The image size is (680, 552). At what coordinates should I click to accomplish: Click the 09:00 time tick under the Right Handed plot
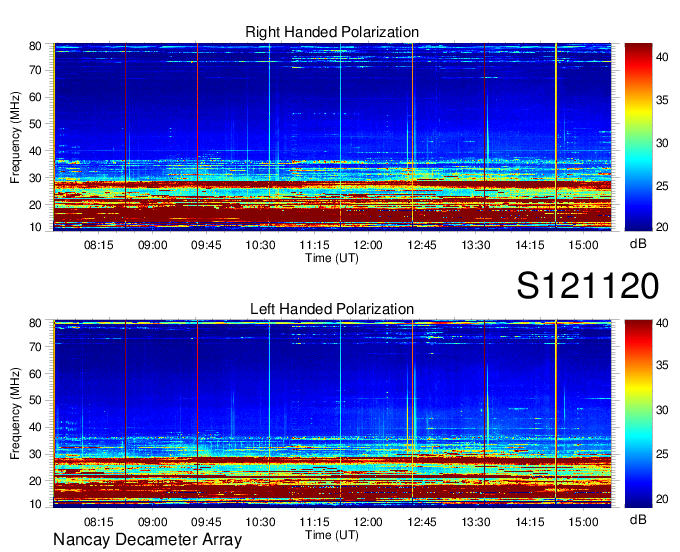(153, 245)
